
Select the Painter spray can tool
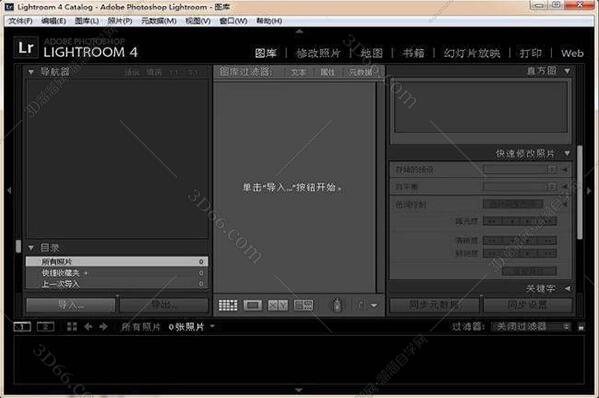coord(337,305)
